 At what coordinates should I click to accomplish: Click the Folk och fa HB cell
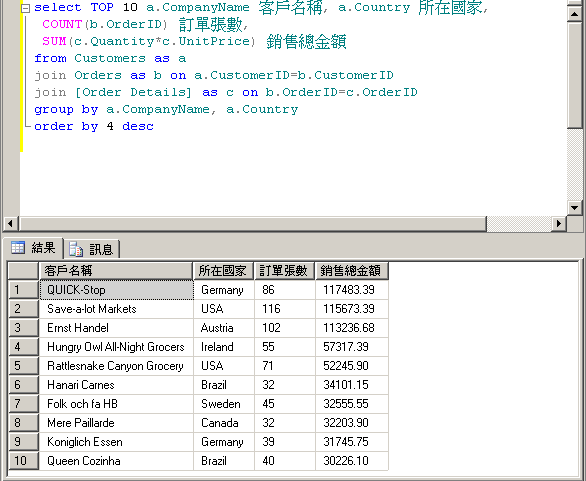tap(116, 404)
